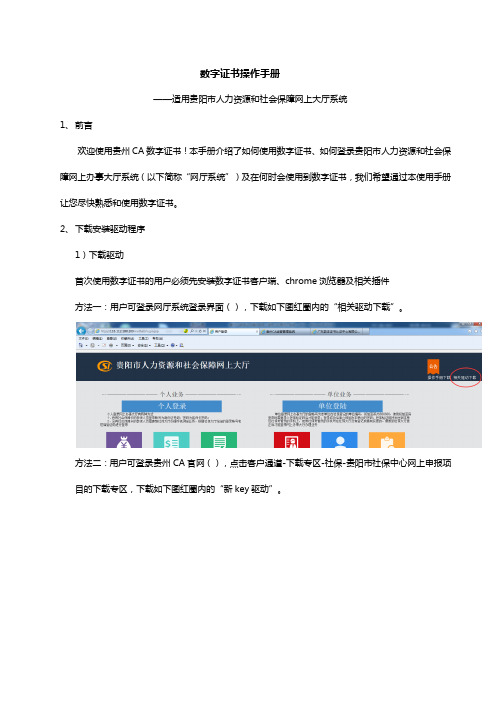
Task: Open the 收藏夹 menu in the browser
Action: tap(127, 339)
